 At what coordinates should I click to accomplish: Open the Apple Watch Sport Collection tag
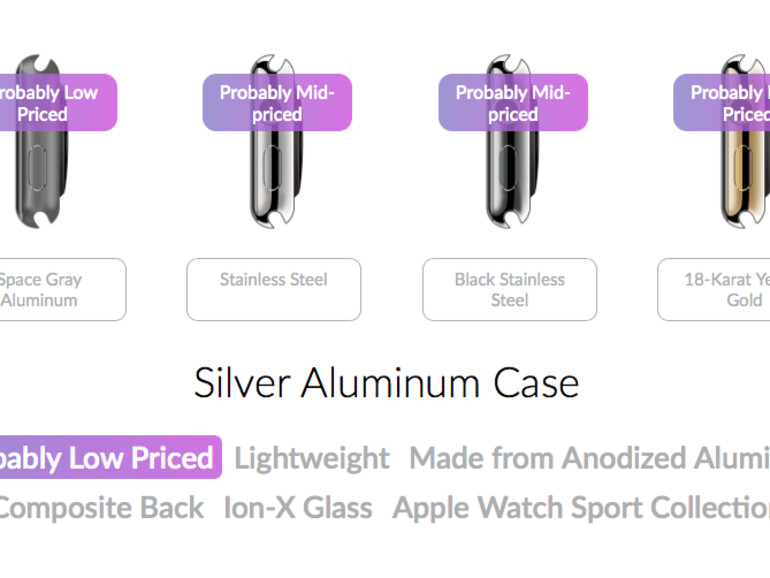coord(582,508)
